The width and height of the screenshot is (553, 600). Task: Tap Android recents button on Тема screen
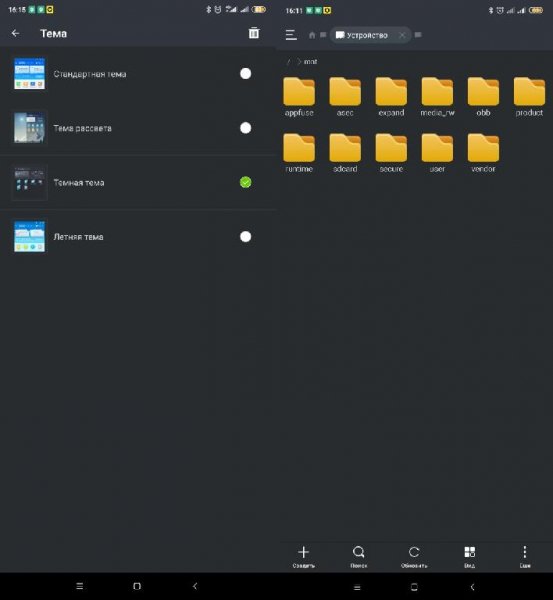[80, 586]
